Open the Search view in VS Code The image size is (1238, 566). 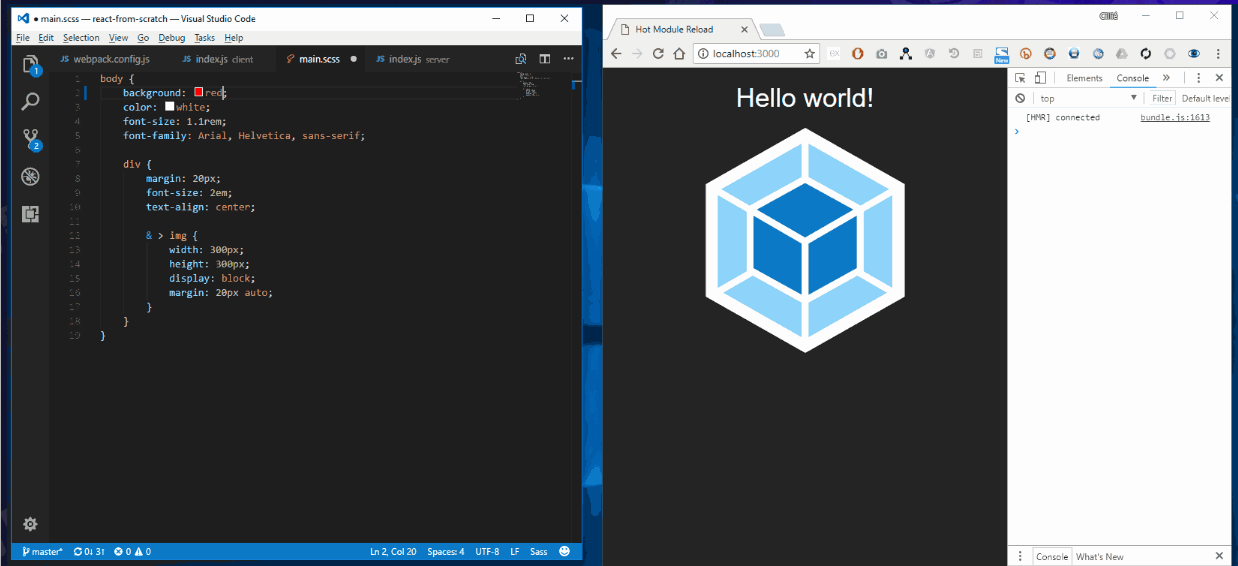click(30, 101)
